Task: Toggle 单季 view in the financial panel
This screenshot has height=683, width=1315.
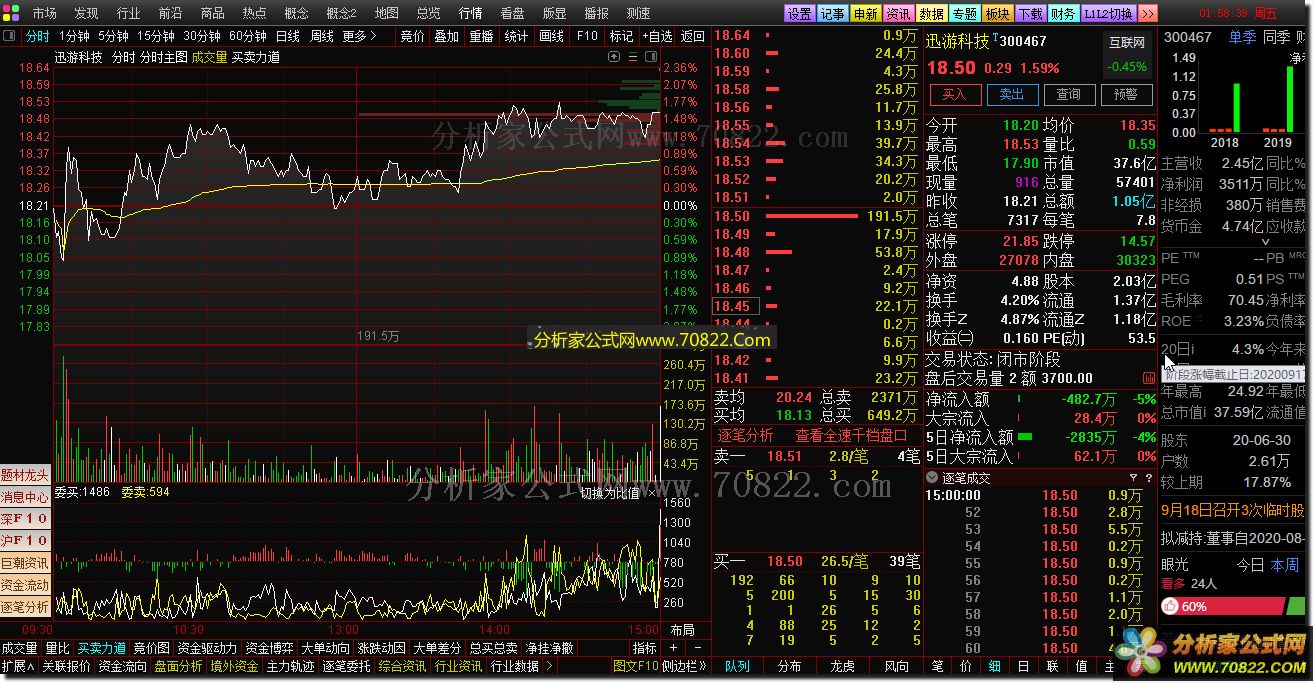Action: click(x=1242, y=37)
